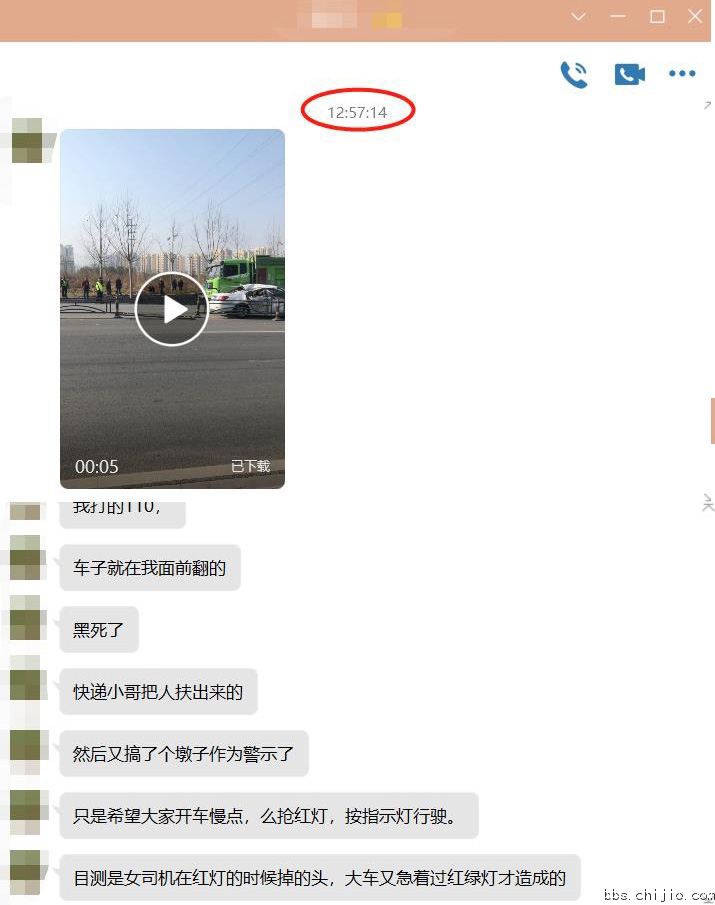715x905 pixels.
Task: Click the last message starting with 目测是女司机
Action: 320,877
